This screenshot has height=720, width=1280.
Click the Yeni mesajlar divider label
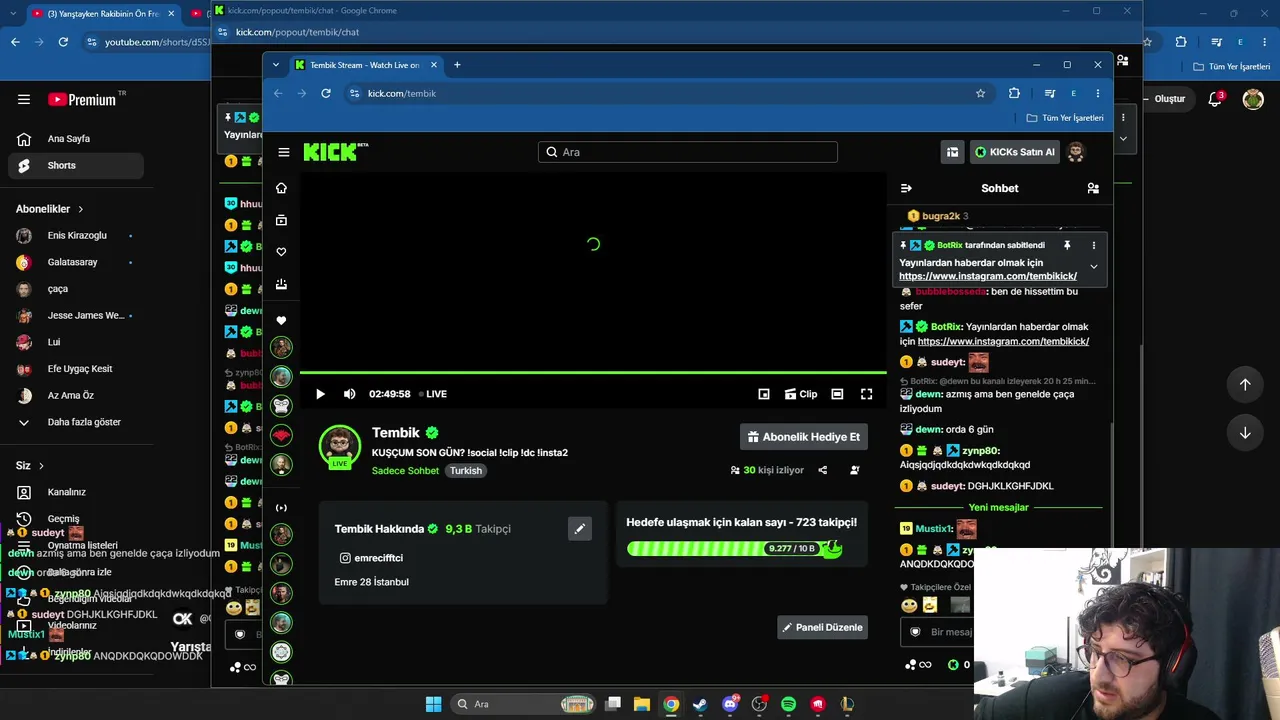(999, 508)
